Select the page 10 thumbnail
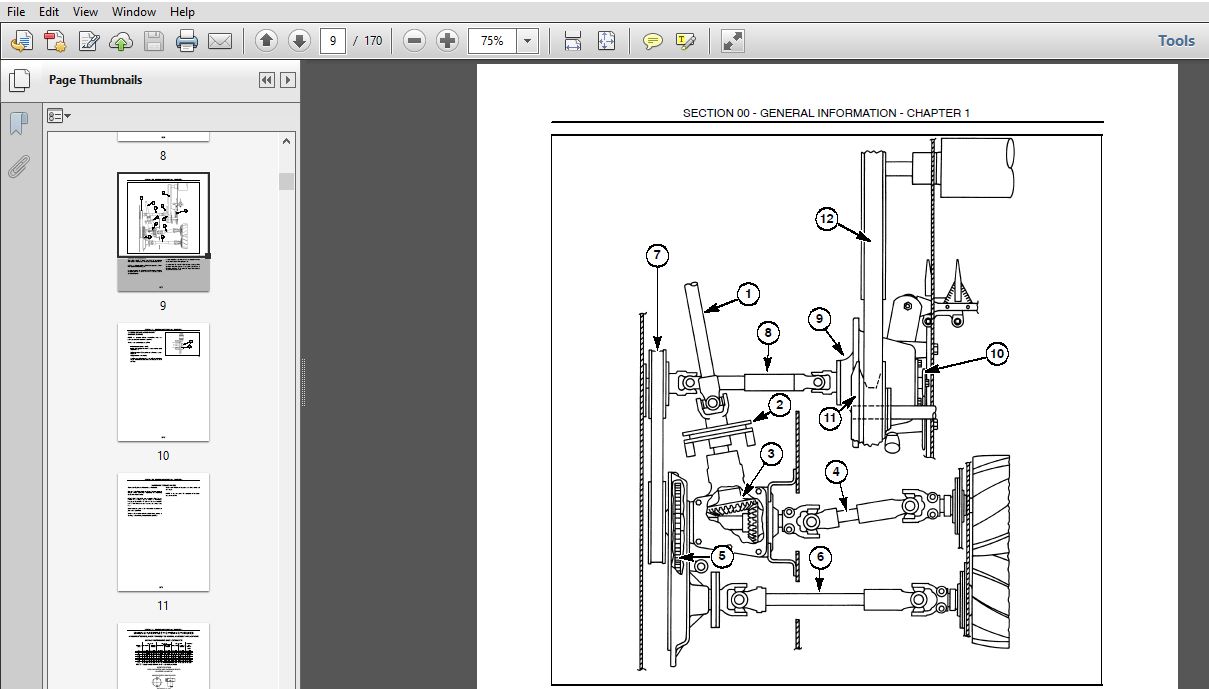The width and height of the screenshot is (1209, 689). click(x=163, y=382)
